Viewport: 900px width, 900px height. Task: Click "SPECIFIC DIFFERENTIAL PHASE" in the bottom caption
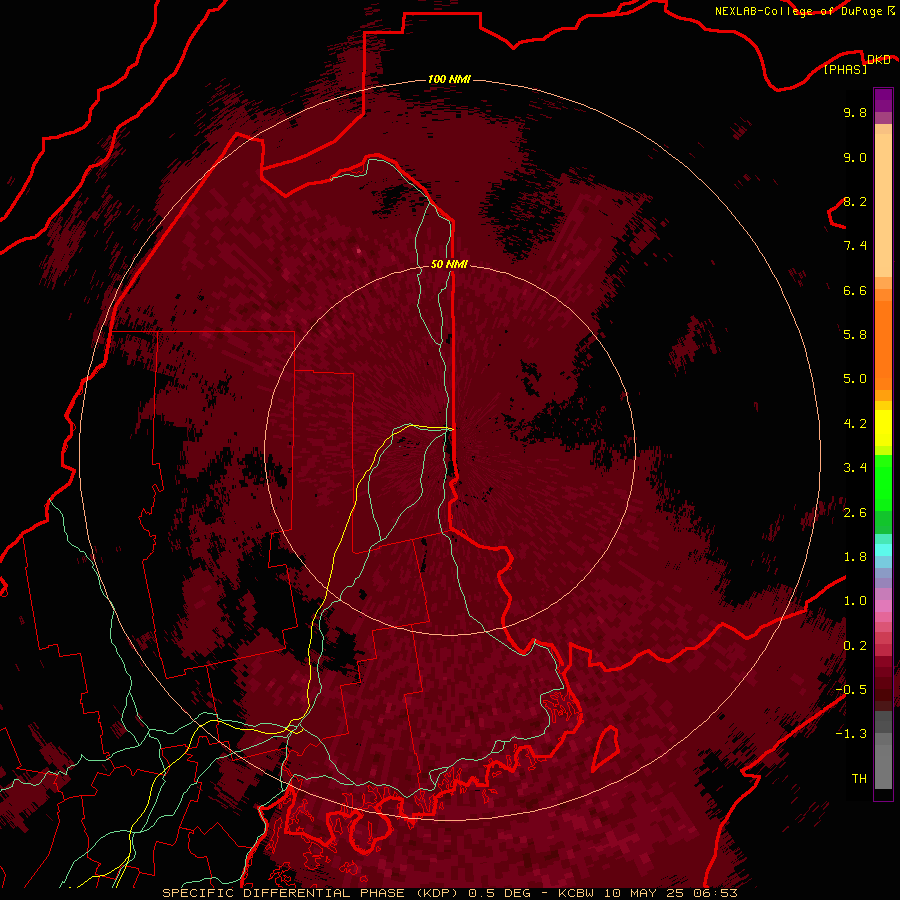tap(284, 893)
